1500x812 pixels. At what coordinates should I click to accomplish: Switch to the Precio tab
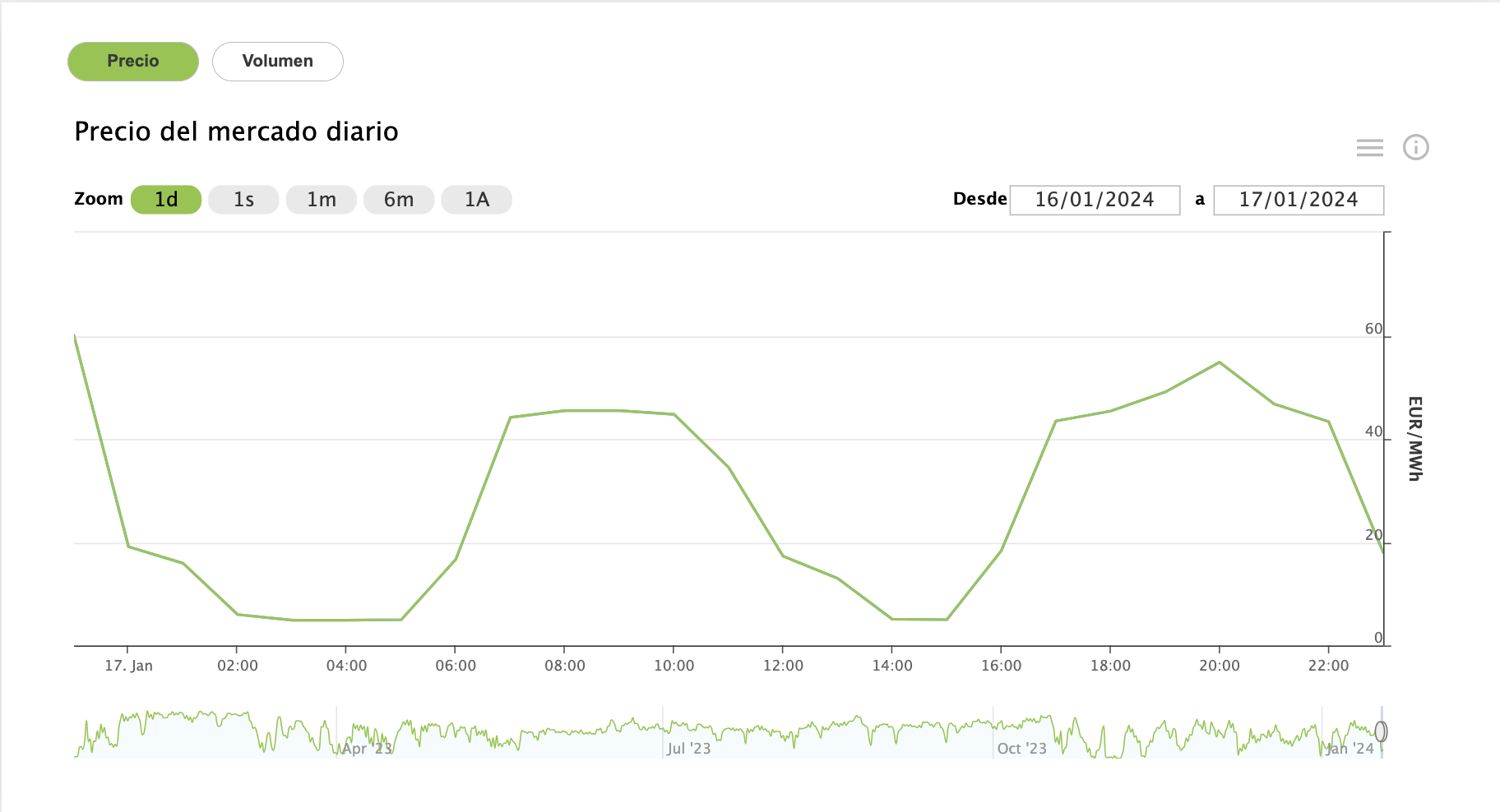(133, 62)
